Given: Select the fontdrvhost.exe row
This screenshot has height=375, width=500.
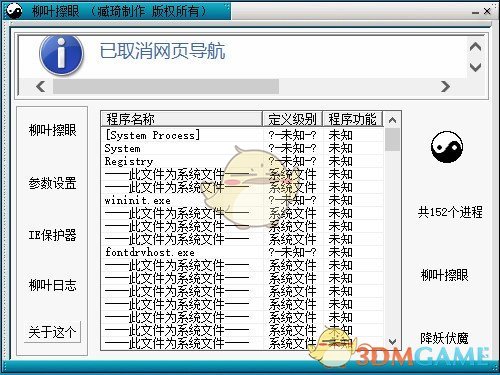Looking at the screenshot, I should click(242, 252).
